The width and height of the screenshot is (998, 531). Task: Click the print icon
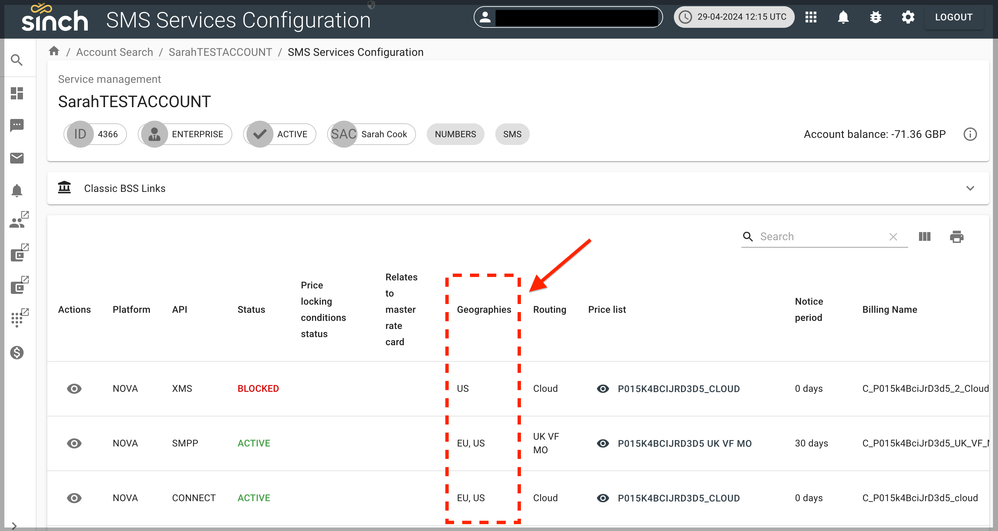(957, 237)
